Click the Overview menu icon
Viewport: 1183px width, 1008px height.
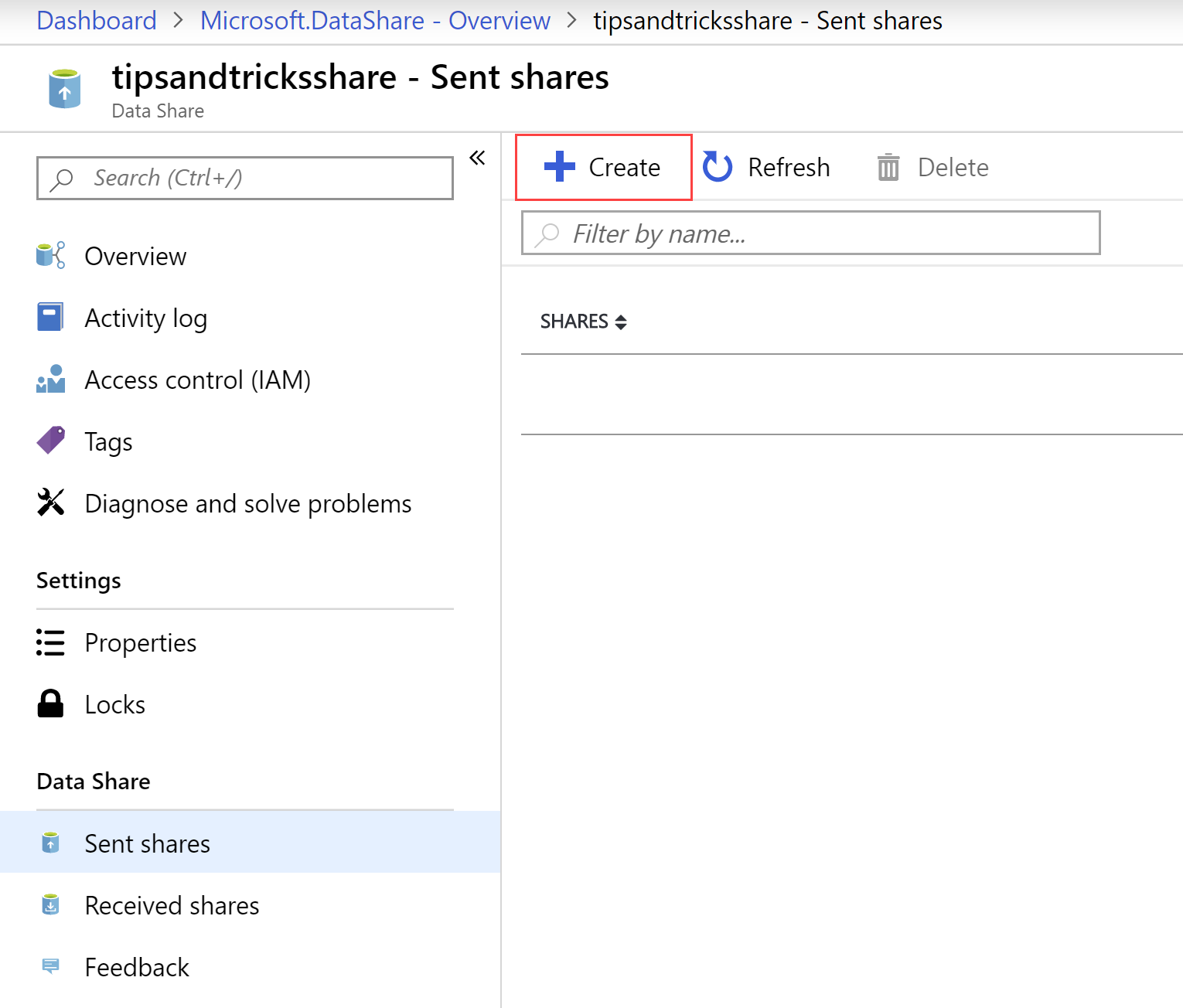51,255
